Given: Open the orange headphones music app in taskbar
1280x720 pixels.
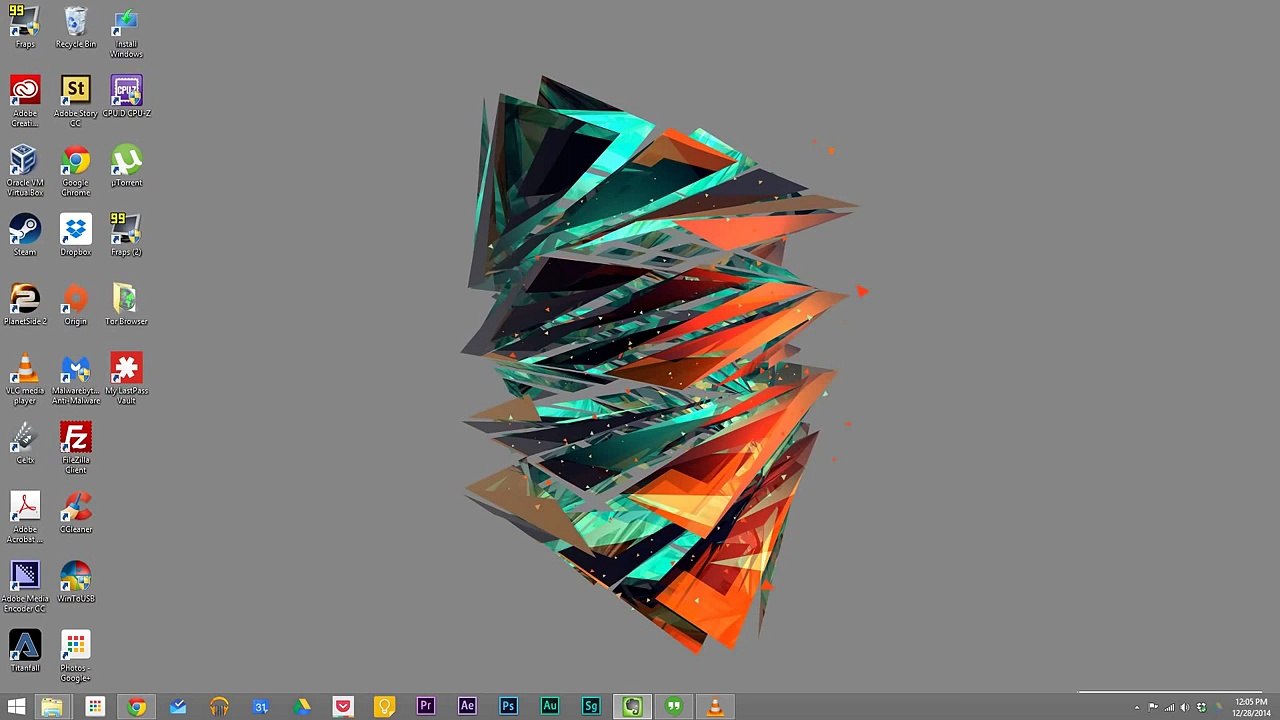Looking at the screenshot, I should pos(219,707).
